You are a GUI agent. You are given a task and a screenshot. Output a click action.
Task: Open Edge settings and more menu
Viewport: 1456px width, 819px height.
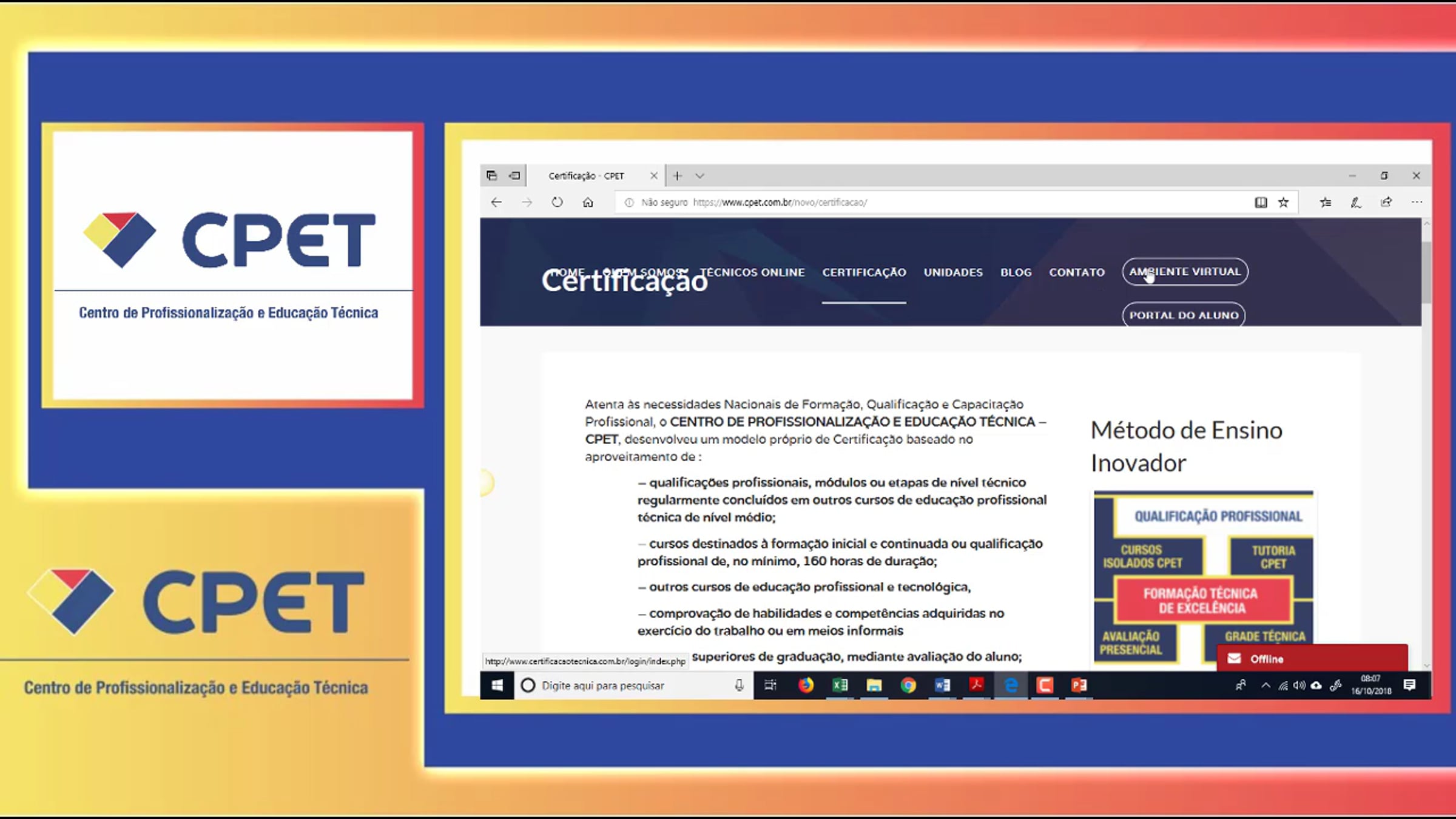click(1417, 203)
